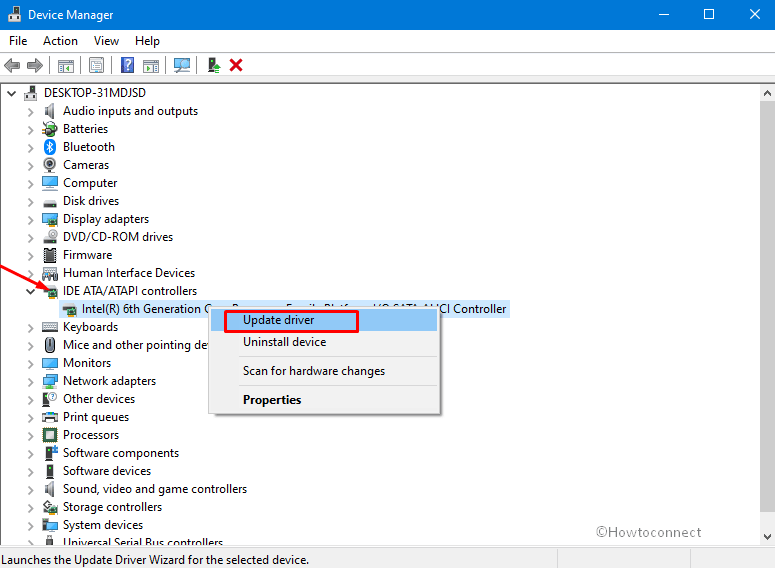Viewport: 775px width, 568px height.
Task: Click the Action Pane toolbar icon
Action: [151, 65]
